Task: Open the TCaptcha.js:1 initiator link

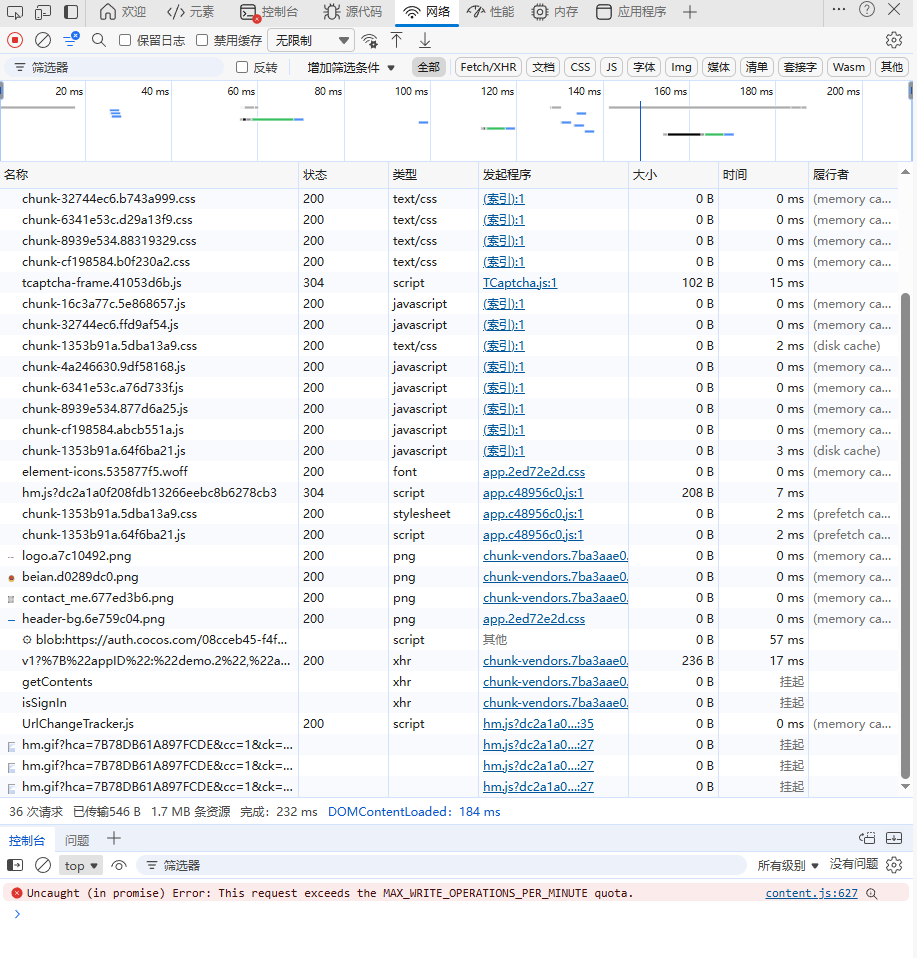Action: click(520, 283)
